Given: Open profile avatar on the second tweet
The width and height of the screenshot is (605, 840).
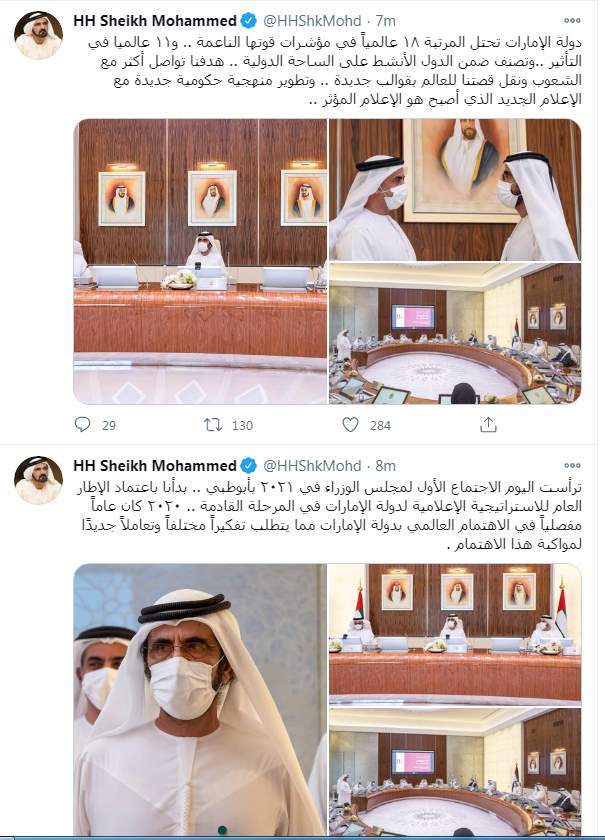Looking at the screenshot, I should (x=39, y=480).
